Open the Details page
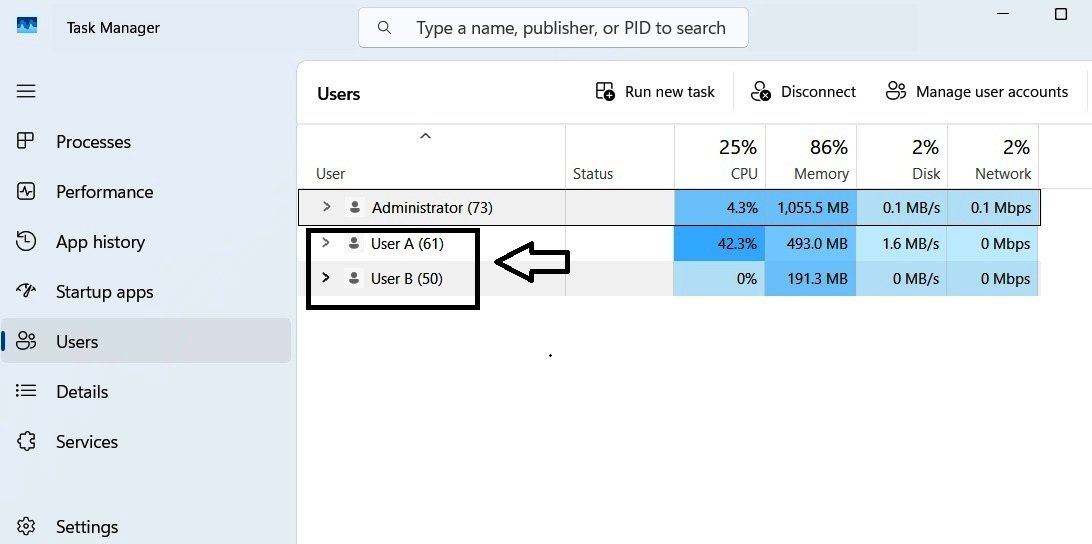The width and height of the screenshot is (1092, 544). [82, 391]
